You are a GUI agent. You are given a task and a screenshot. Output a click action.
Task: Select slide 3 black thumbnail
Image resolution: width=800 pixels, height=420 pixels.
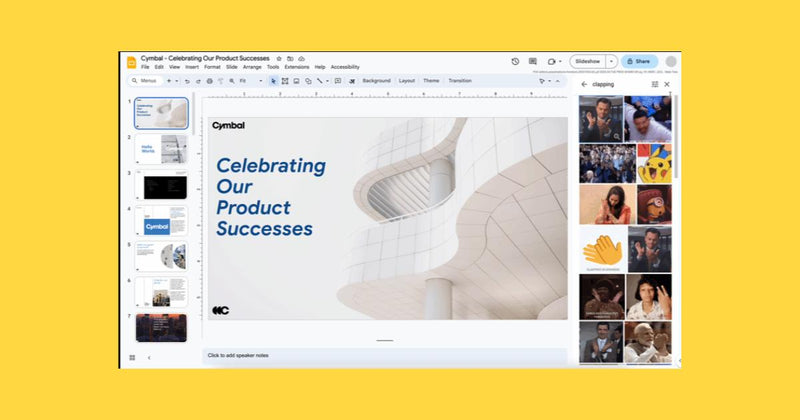(x=161, y=185)
